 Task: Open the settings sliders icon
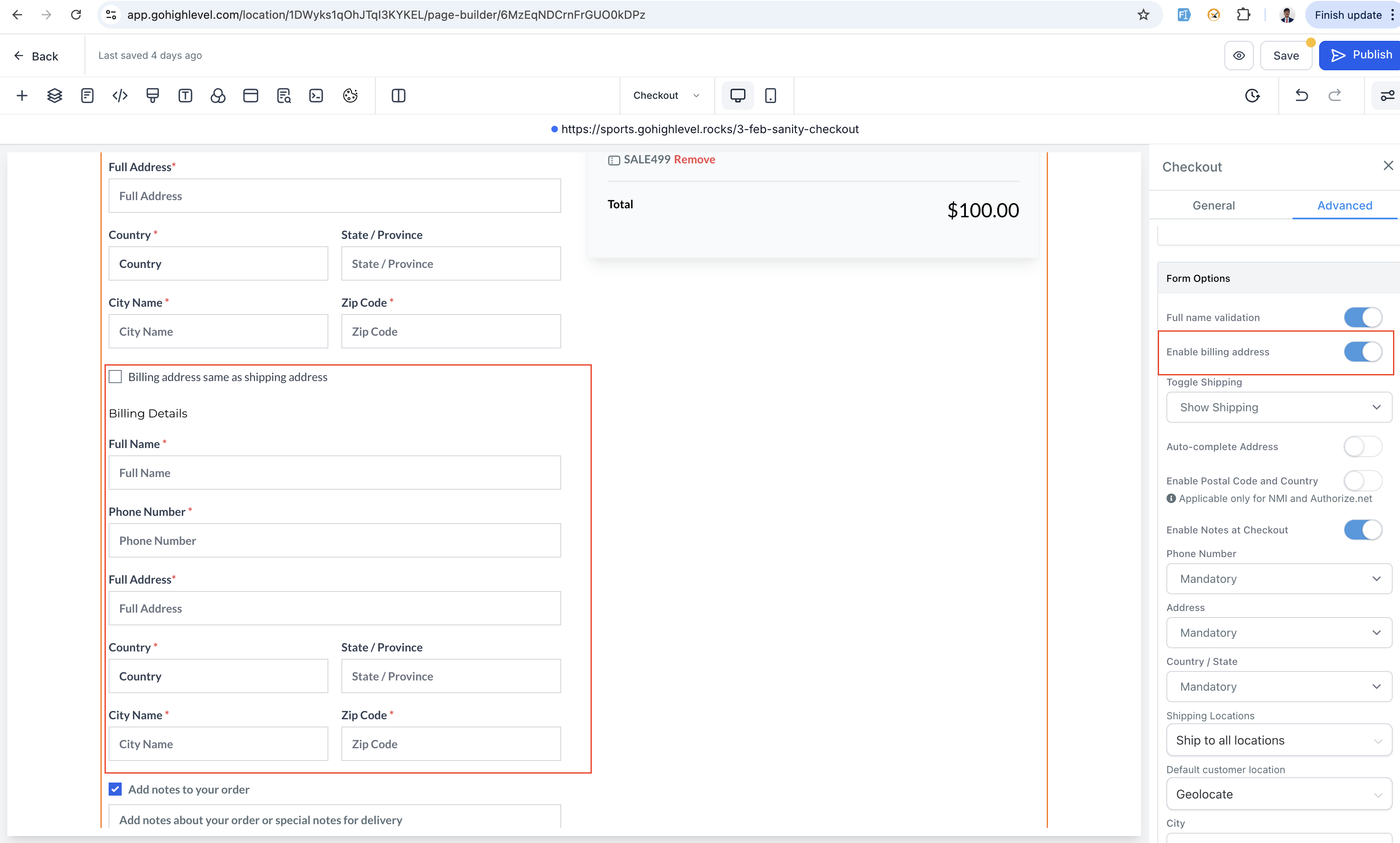tap(1387, 96)
